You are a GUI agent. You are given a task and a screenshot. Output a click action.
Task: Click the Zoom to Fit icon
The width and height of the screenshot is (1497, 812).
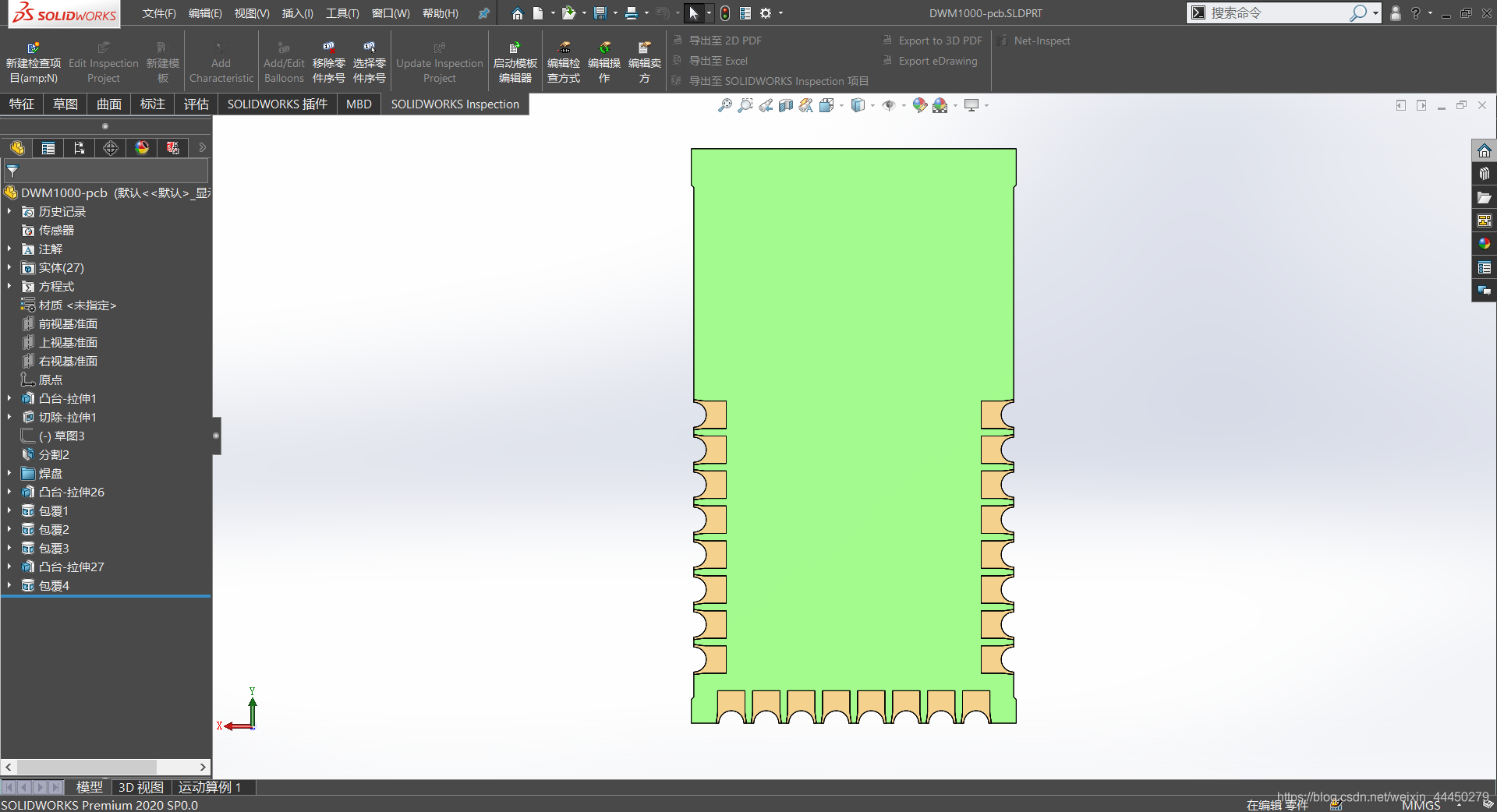(x=725, y=105)
